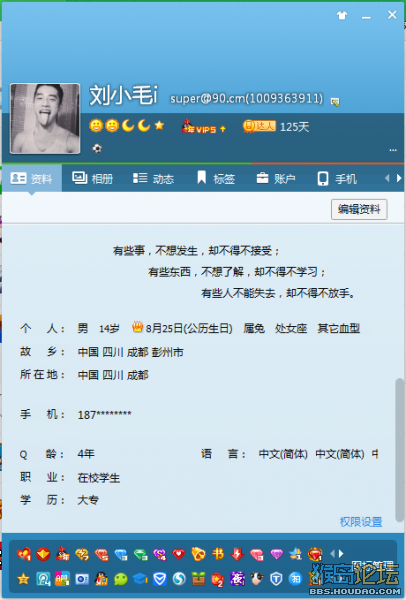Switch to the 手机 tab
Screen dimensions: 406x600
(x=337, y=178)
